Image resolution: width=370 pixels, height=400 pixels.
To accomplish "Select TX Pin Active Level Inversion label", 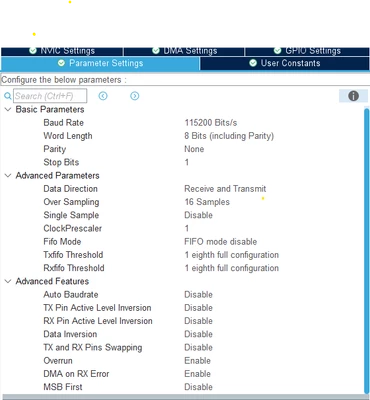I will 97,308.
